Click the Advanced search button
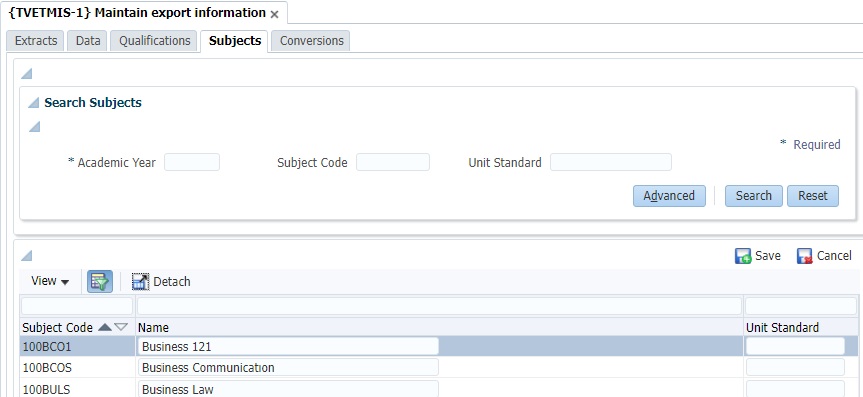863x397 pixels. [669, 196]
